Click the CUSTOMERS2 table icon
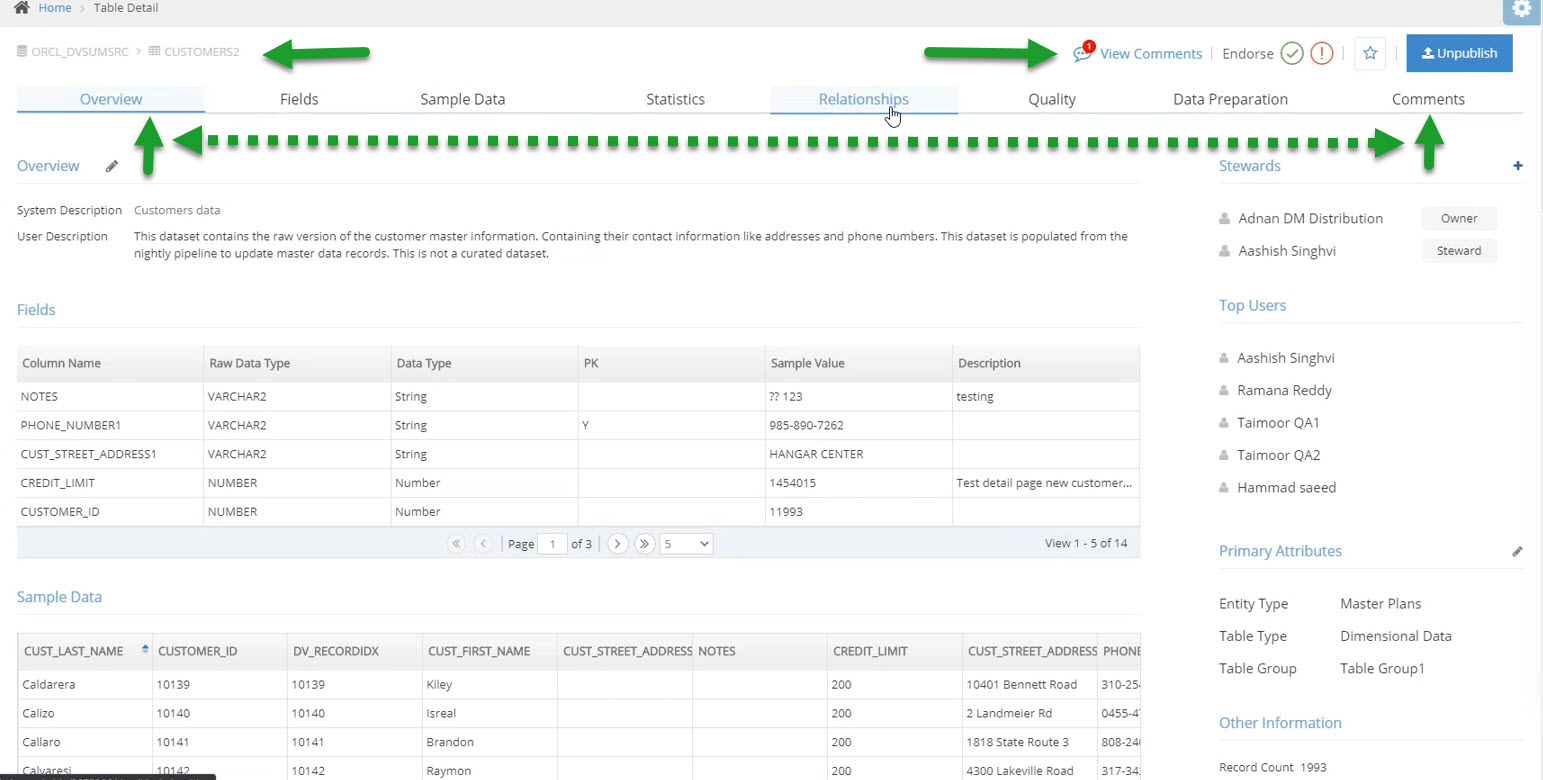The height and width of the screenshot is (780, 1543). (x=155, y=51)
